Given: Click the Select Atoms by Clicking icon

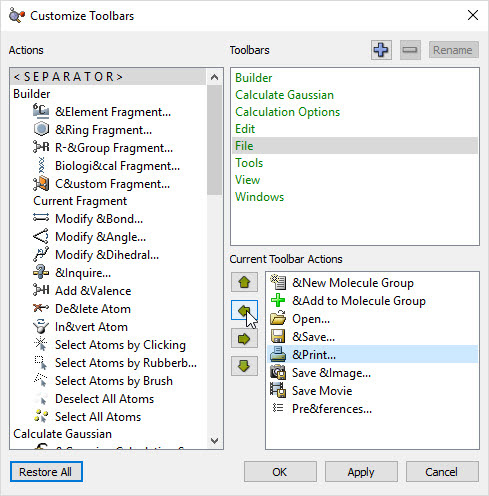Looking at the screenshot, I should (41, 344).
